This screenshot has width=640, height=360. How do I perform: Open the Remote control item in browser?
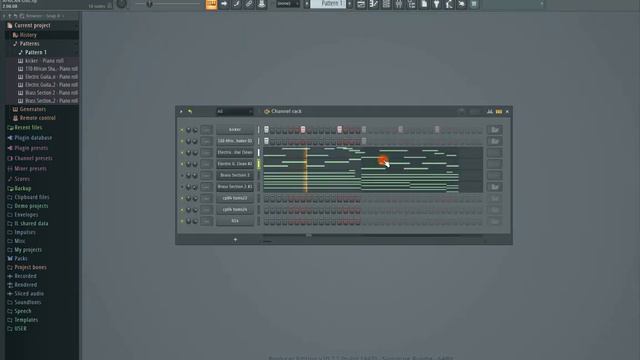coord(38,118)
